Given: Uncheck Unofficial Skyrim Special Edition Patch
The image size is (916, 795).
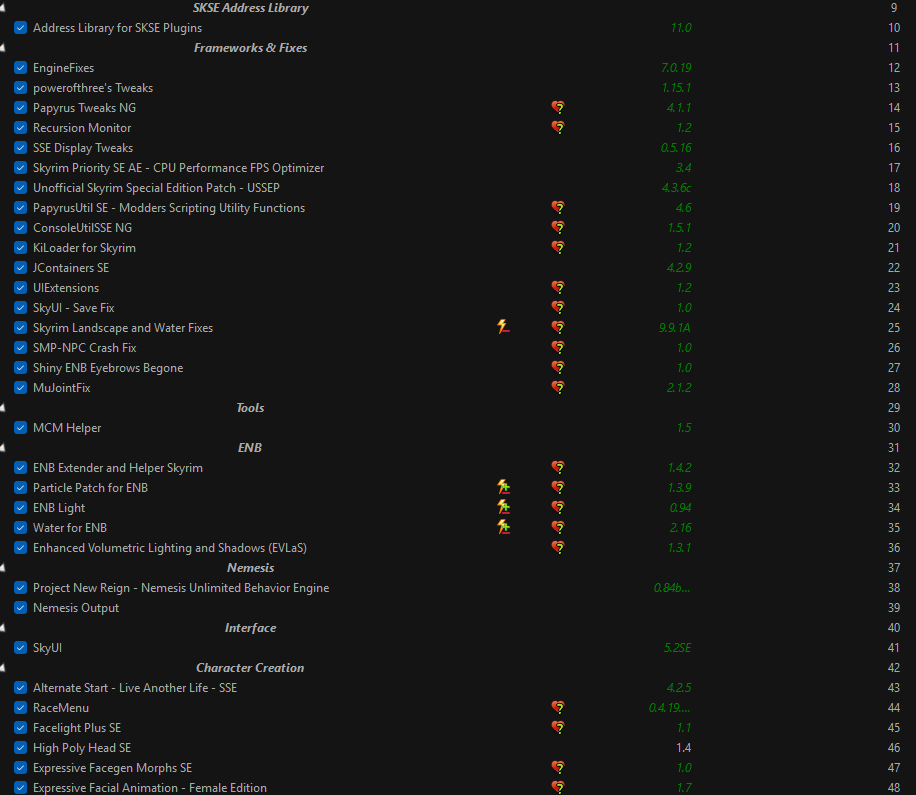Looking at the screenshot, I should (20, 188).
